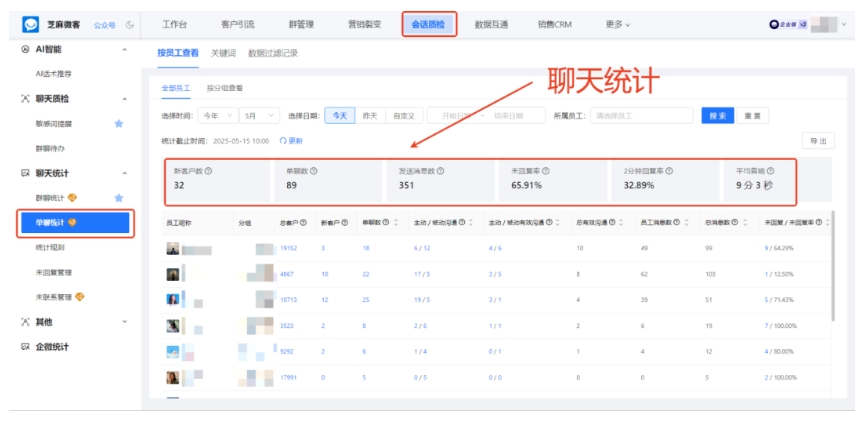This screenshot has height=422, width=864.
Task: Open the 工作台 top menu
Action: tap(174, 25)
